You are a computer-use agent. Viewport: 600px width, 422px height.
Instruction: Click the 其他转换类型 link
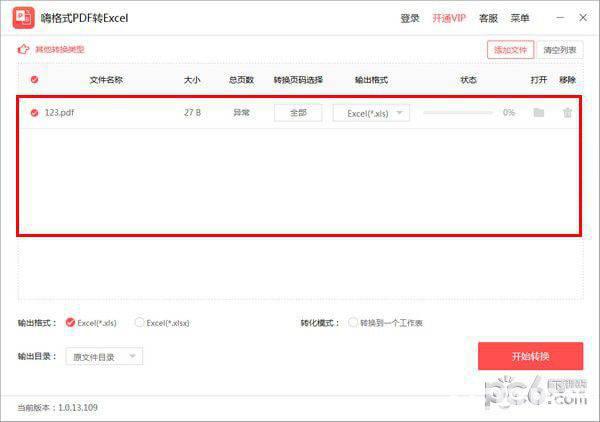coord(60,49)
